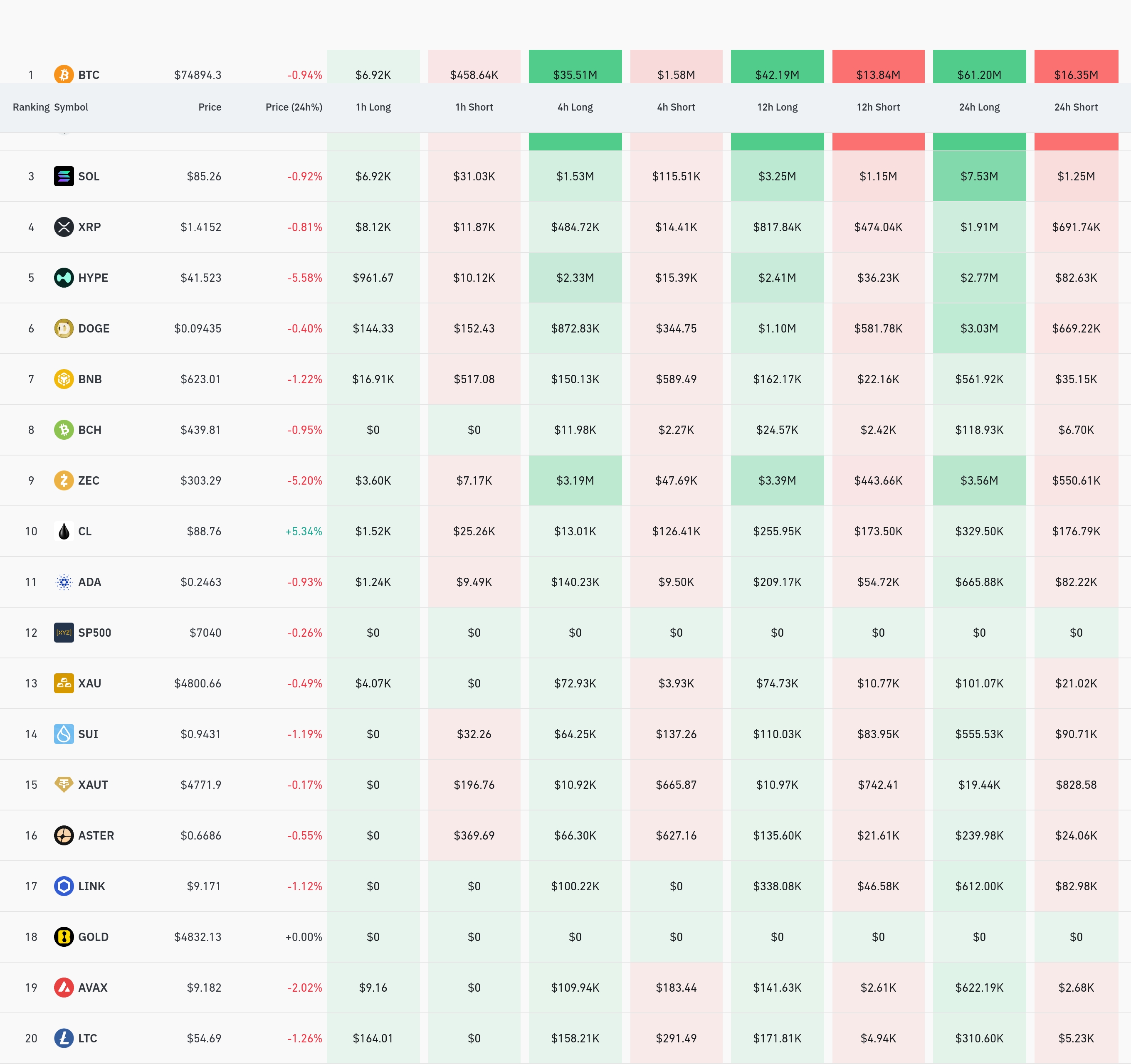Click the Avalanche AVAX icon
Viewport: 1131px width, 1064px height.
[64, 987]
